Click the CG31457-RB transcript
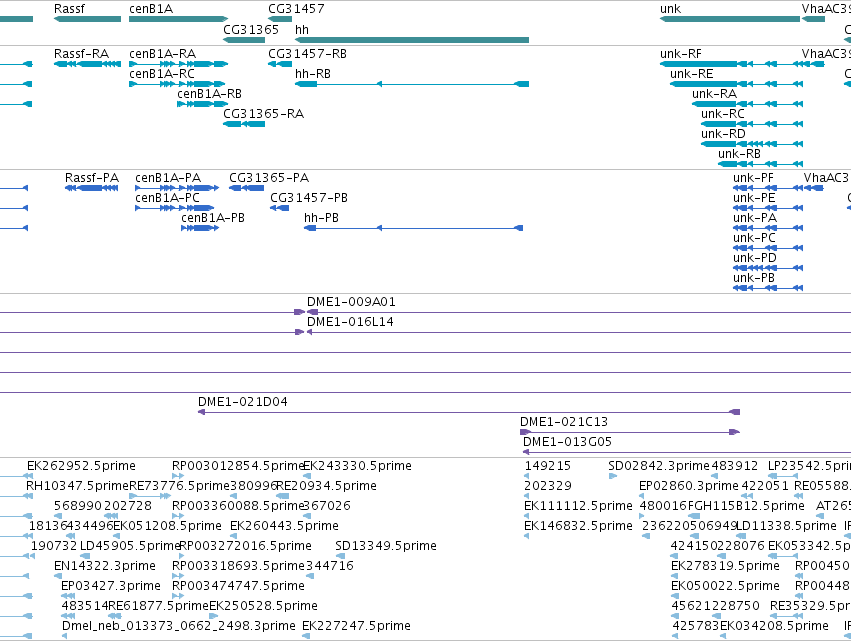This screenshot has height=641, width=851. (280, 64)
